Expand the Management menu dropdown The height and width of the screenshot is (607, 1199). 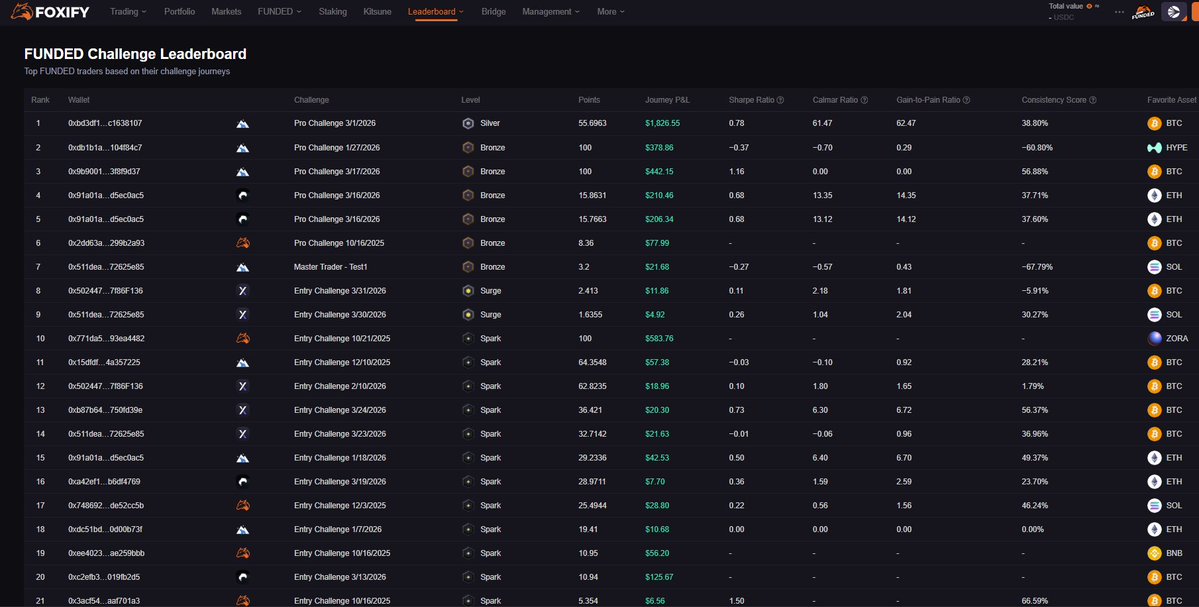coord(551,12)
